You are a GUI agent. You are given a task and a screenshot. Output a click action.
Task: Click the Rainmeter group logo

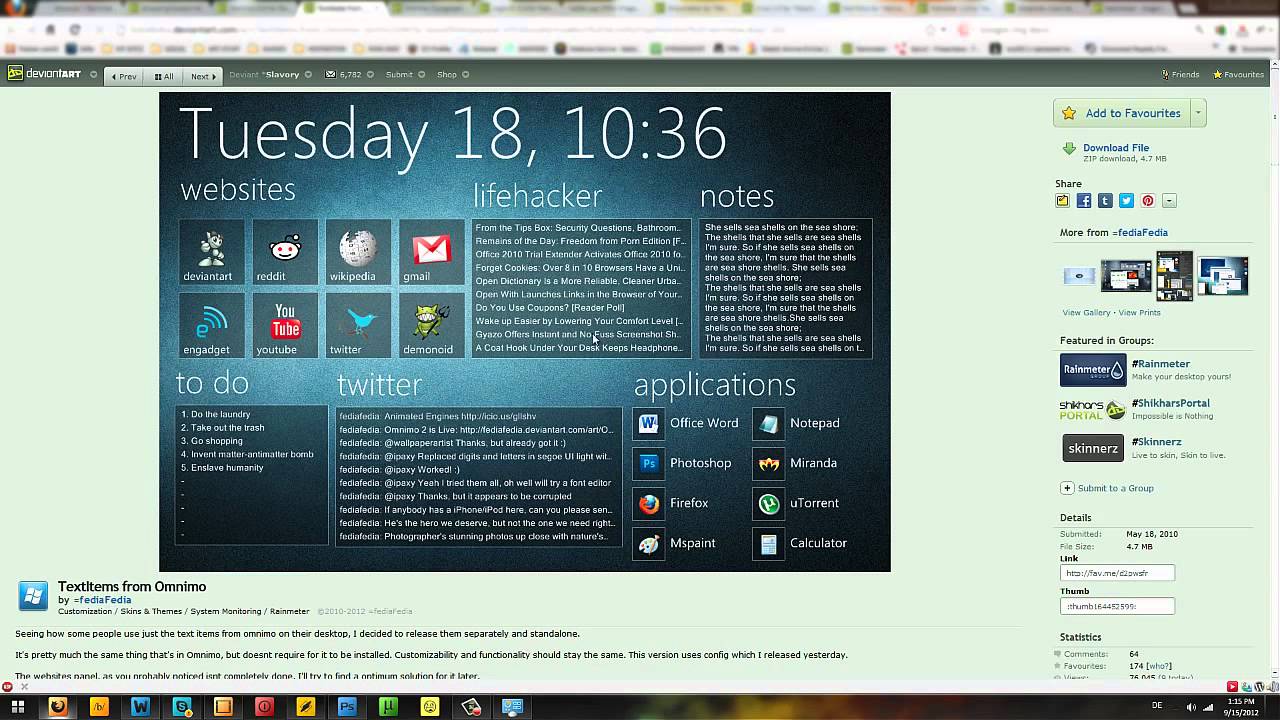point(1093,370)
